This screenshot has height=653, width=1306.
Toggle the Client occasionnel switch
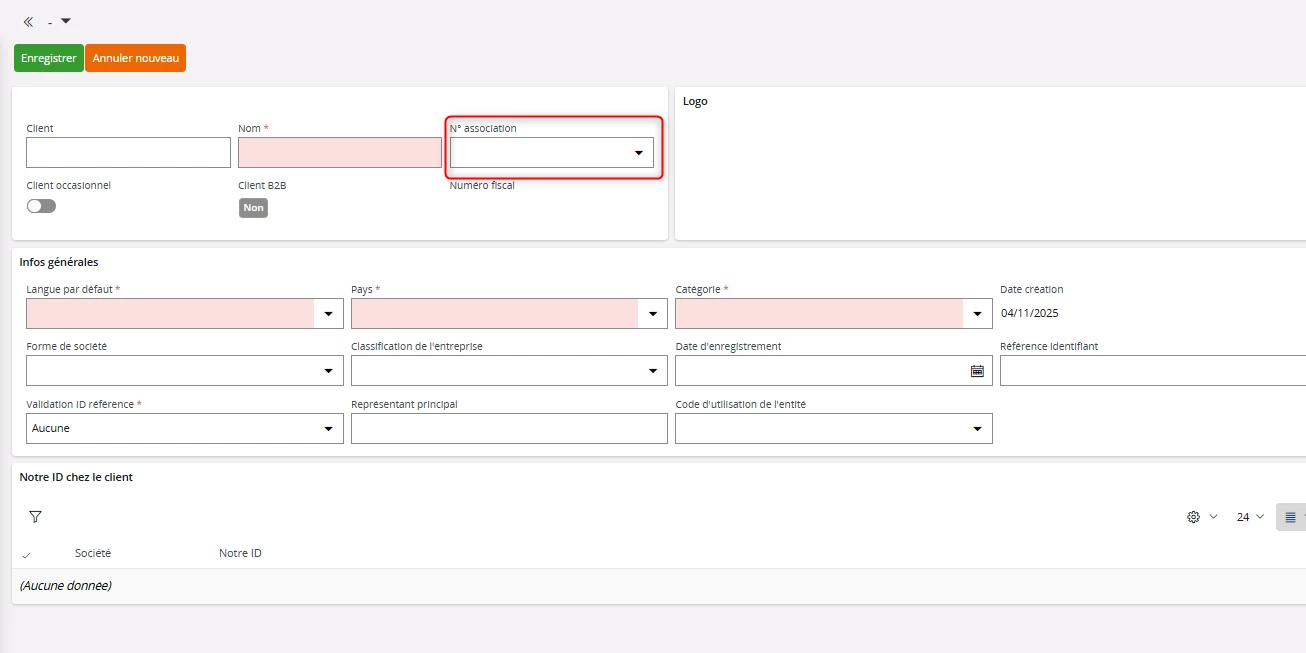(42, 206)
